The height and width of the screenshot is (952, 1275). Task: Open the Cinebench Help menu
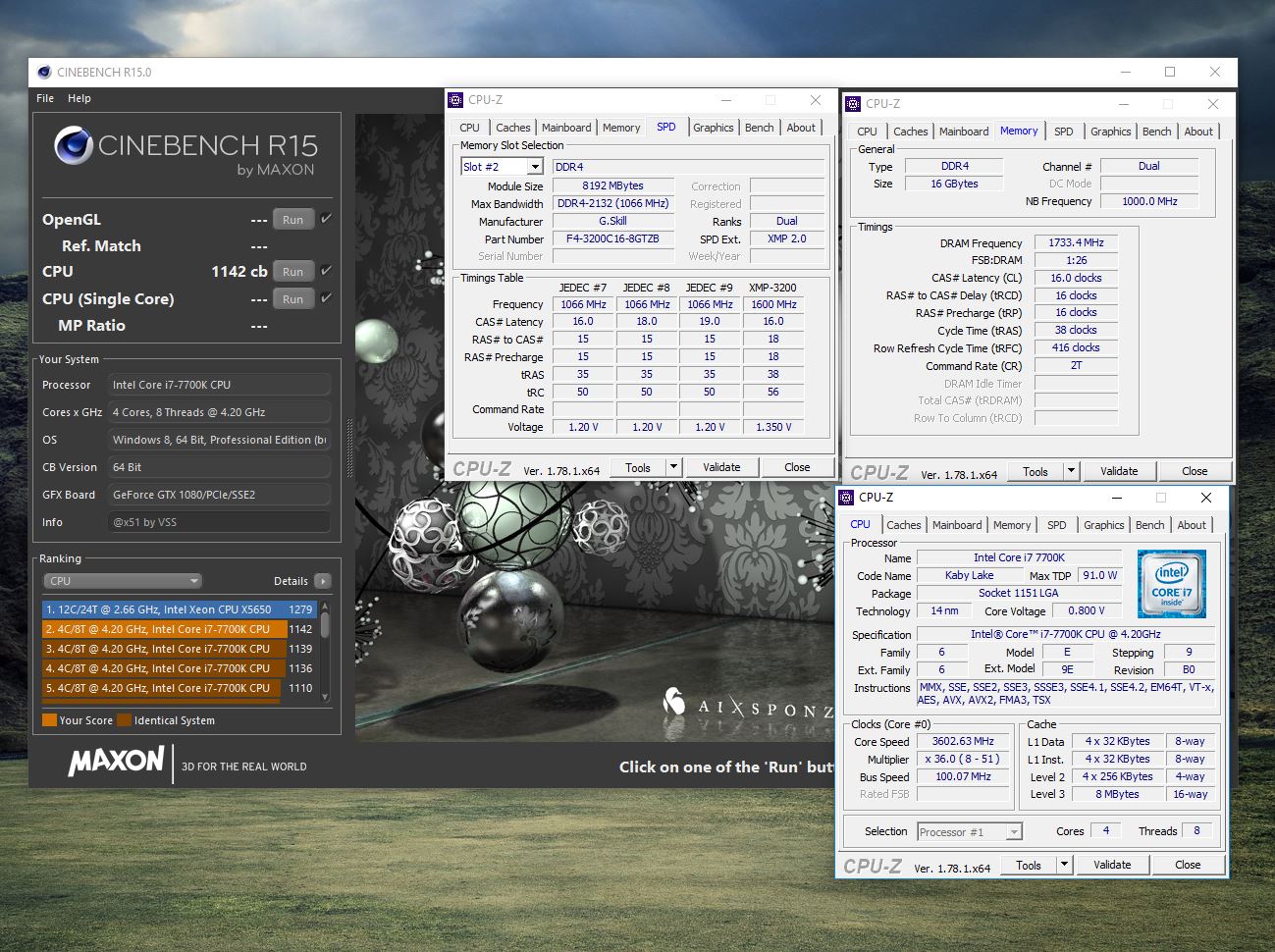(x=80, y=98)
